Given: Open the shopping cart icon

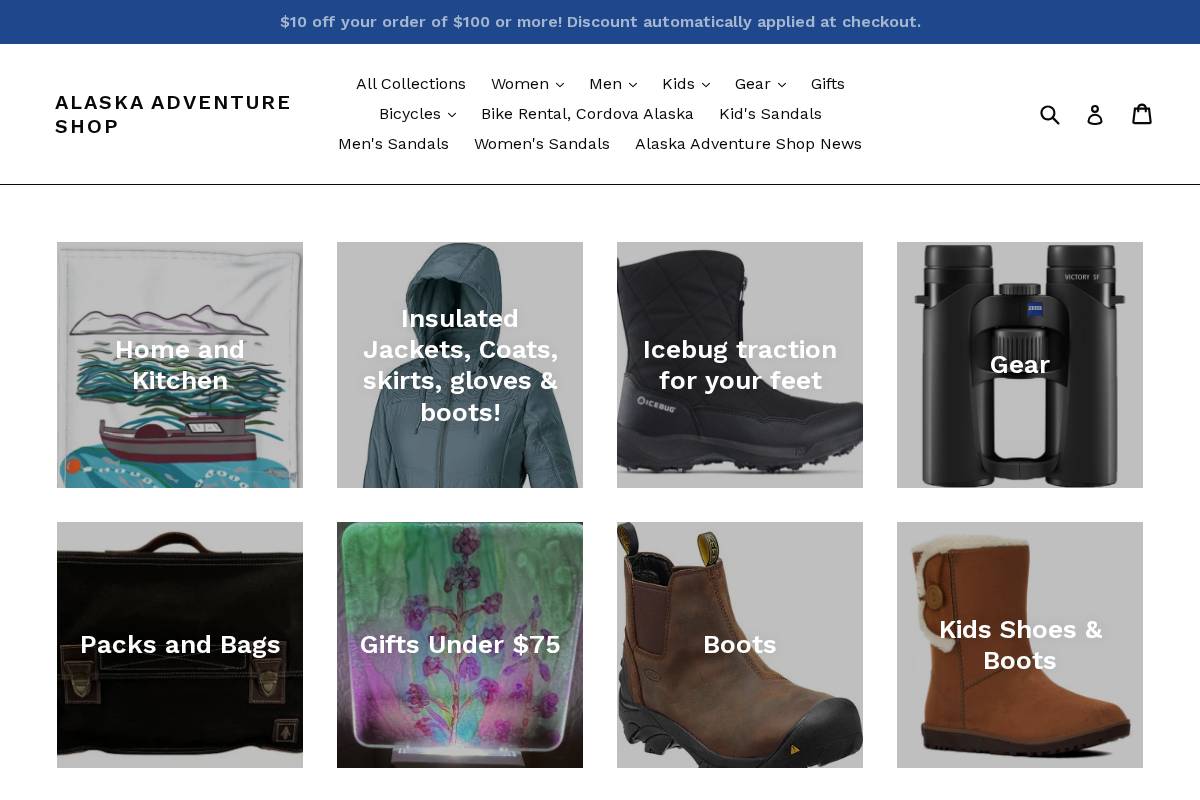Looking at the screenshot, I should [1142, 114].
